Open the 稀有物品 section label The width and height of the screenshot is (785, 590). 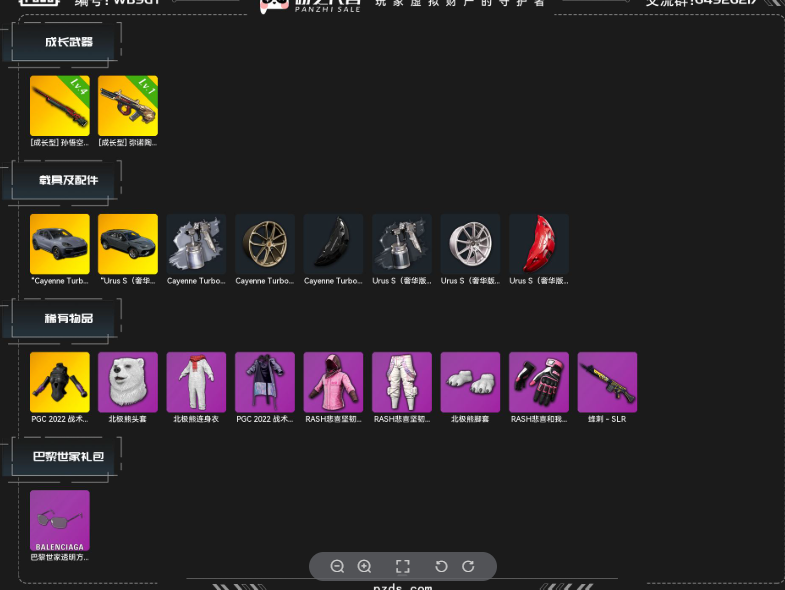(68, 318)
